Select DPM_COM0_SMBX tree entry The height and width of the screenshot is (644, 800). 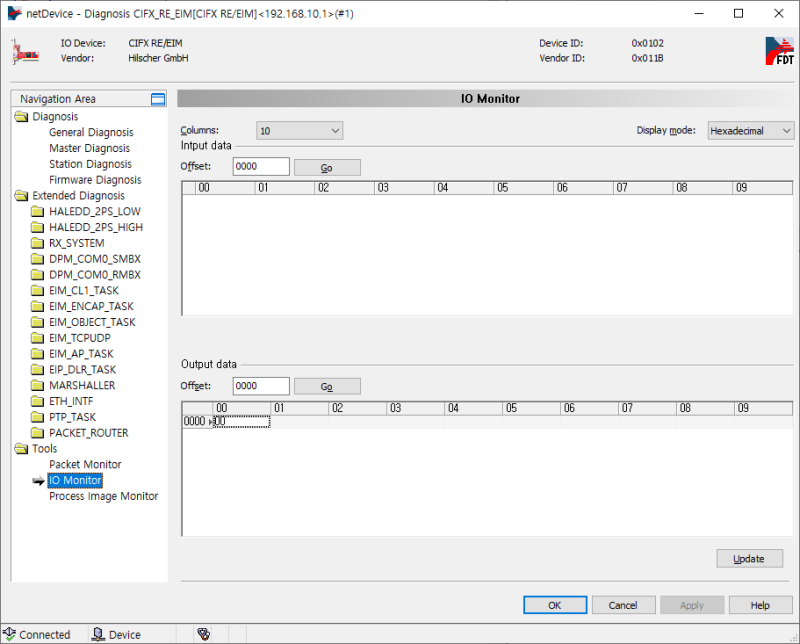coord(95,259)
